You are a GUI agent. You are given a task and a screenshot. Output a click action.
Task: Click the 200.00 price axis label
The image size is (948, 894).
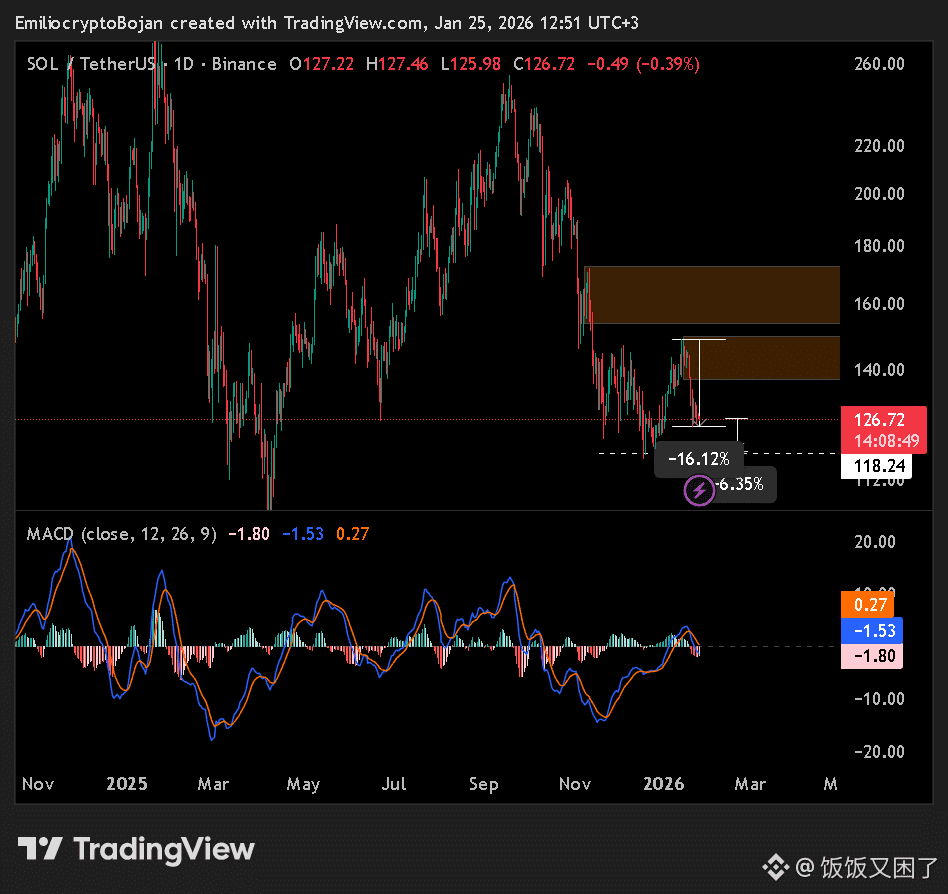tap(879, 193)
